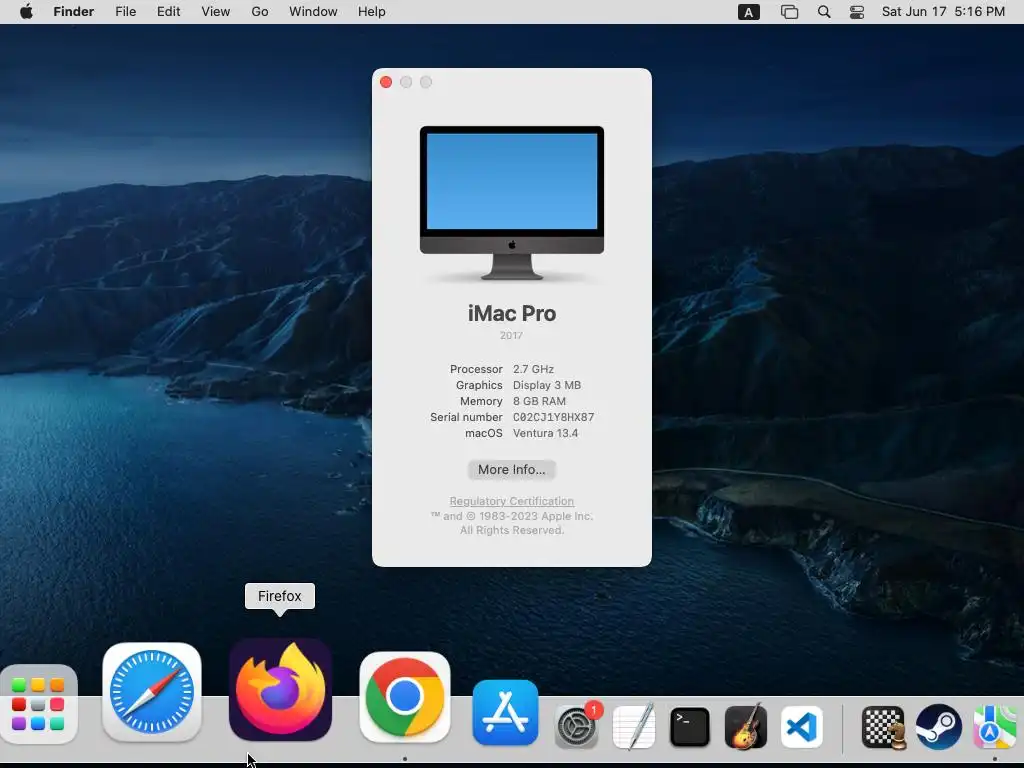The height and width of the screenshot is (768, 1024).
Task: Click the date and time clock
Action: pyautogui.click(x=943, y=12)
